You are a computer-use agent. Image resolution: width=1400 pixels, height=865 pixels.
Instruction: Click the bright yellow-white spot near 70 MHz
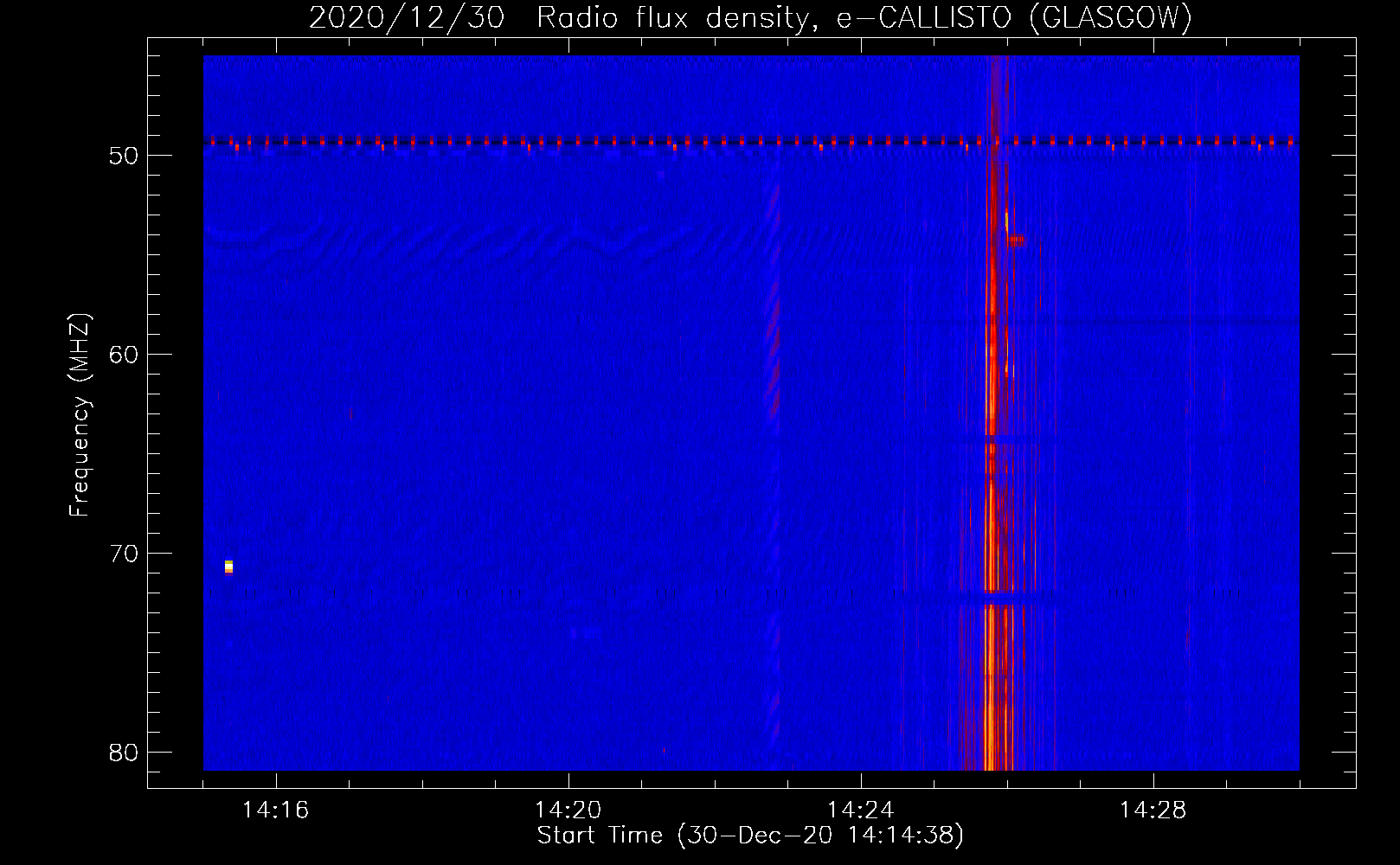click(228, 567)
